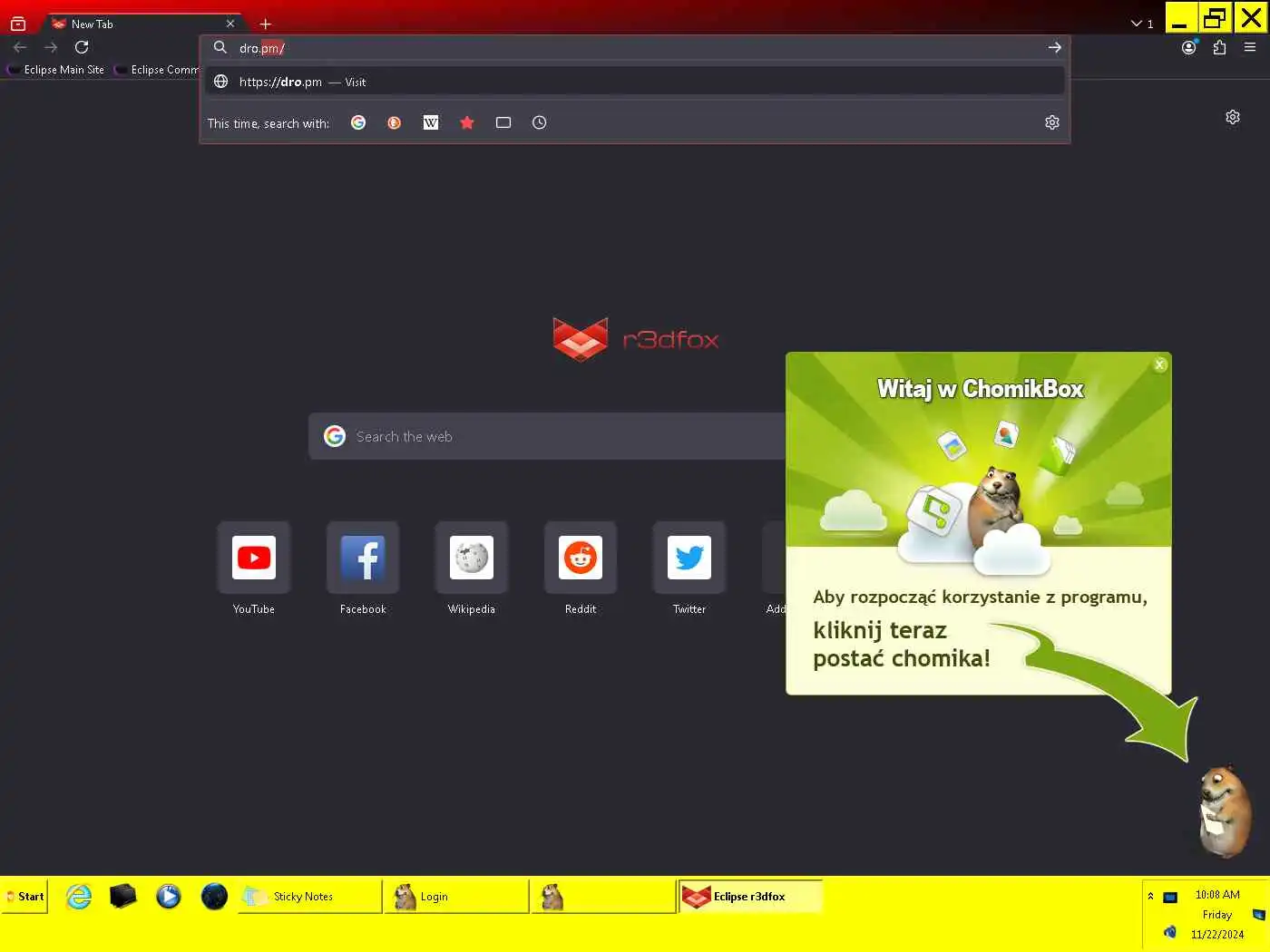
Task: Click the Search the web field
Action: click(548, 436)
